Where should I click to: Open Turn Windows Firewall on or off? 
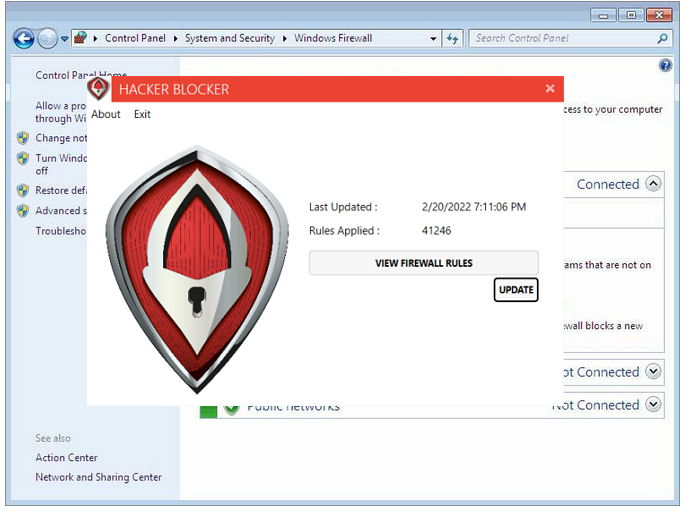pyautogui.click(x=61, y=164)
